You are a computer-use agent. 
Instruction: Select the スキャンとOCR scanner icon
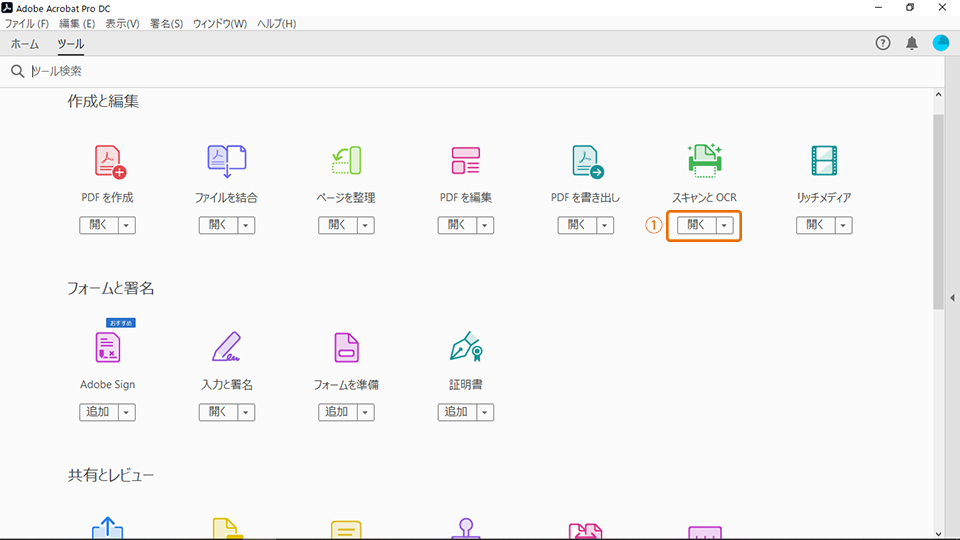point(705,161)
